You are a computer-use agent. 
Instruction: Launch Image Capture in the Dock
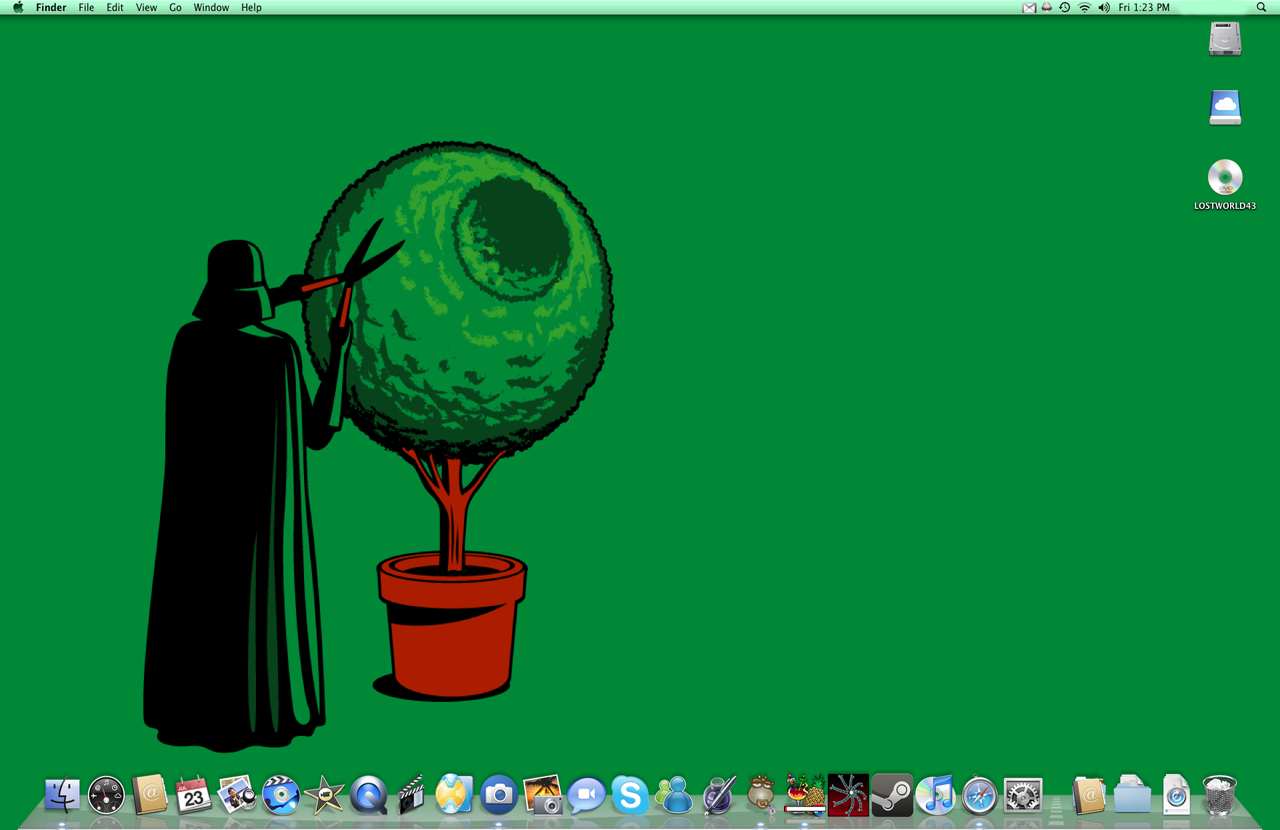pos(542,795)
